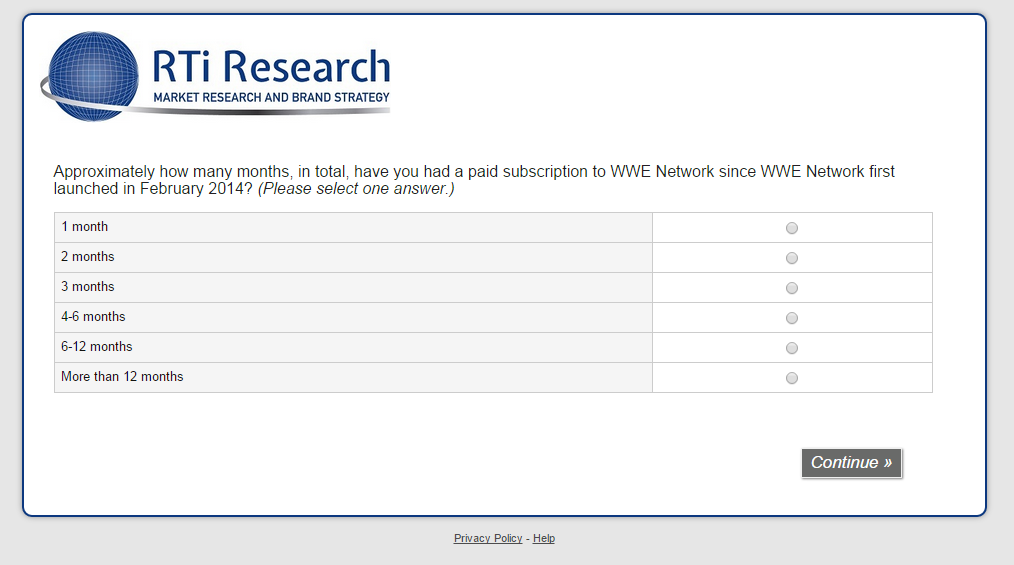Click the 'Please select one answer' instruction

pyautogui.click(x=356, y=188)
